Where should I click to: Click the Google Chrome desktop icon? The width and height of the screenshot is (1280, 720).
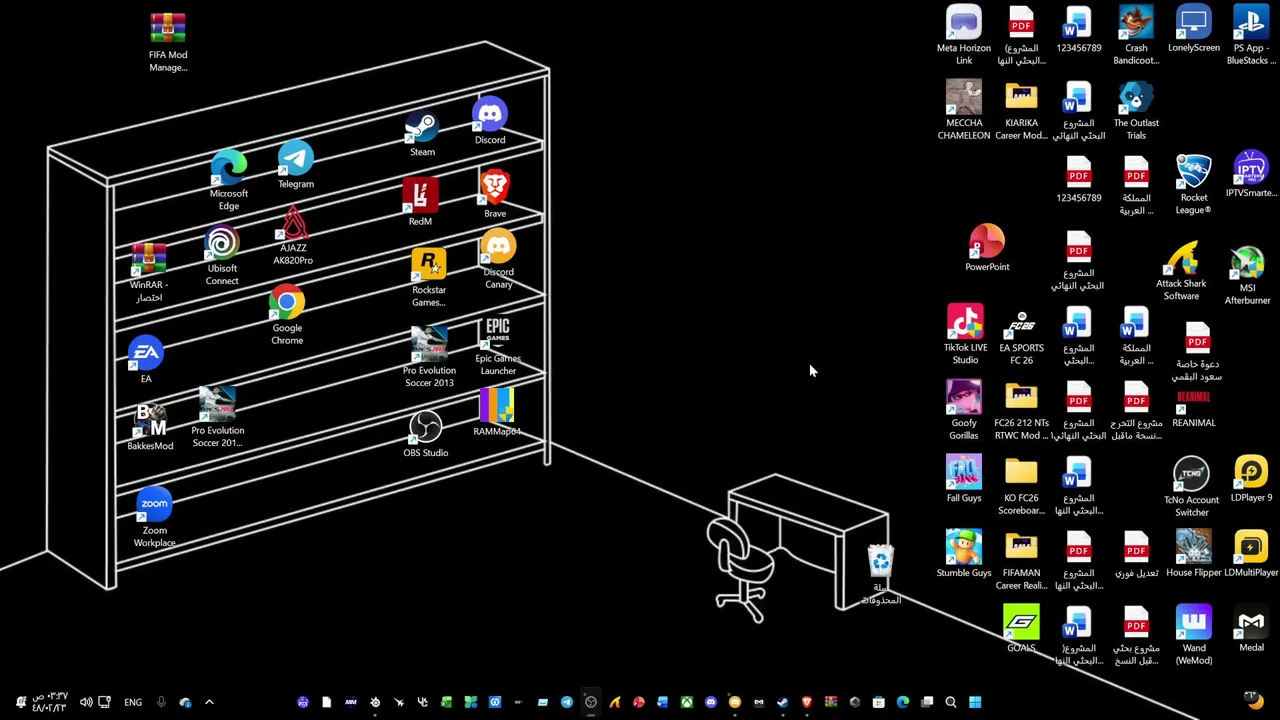[x=287, y=316]
